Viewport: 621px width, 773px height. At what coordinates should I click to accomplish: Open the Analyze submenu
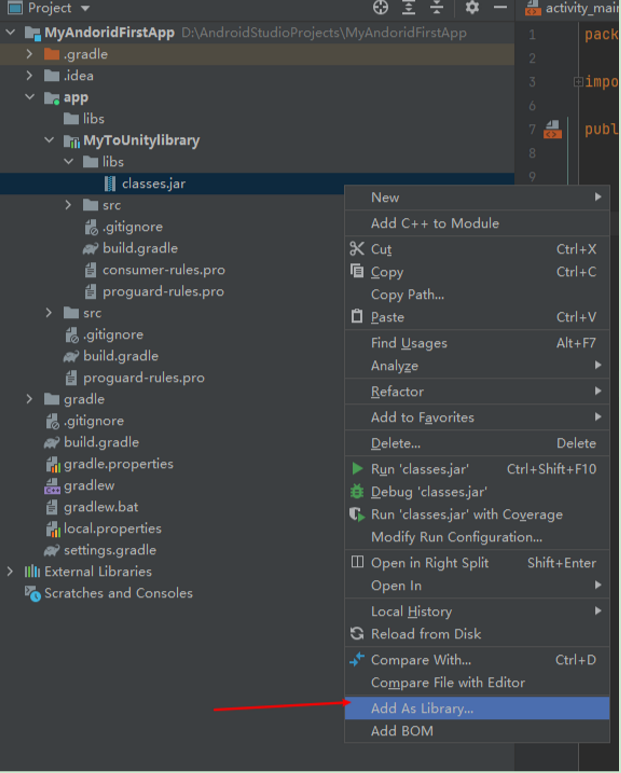[477, 366]
